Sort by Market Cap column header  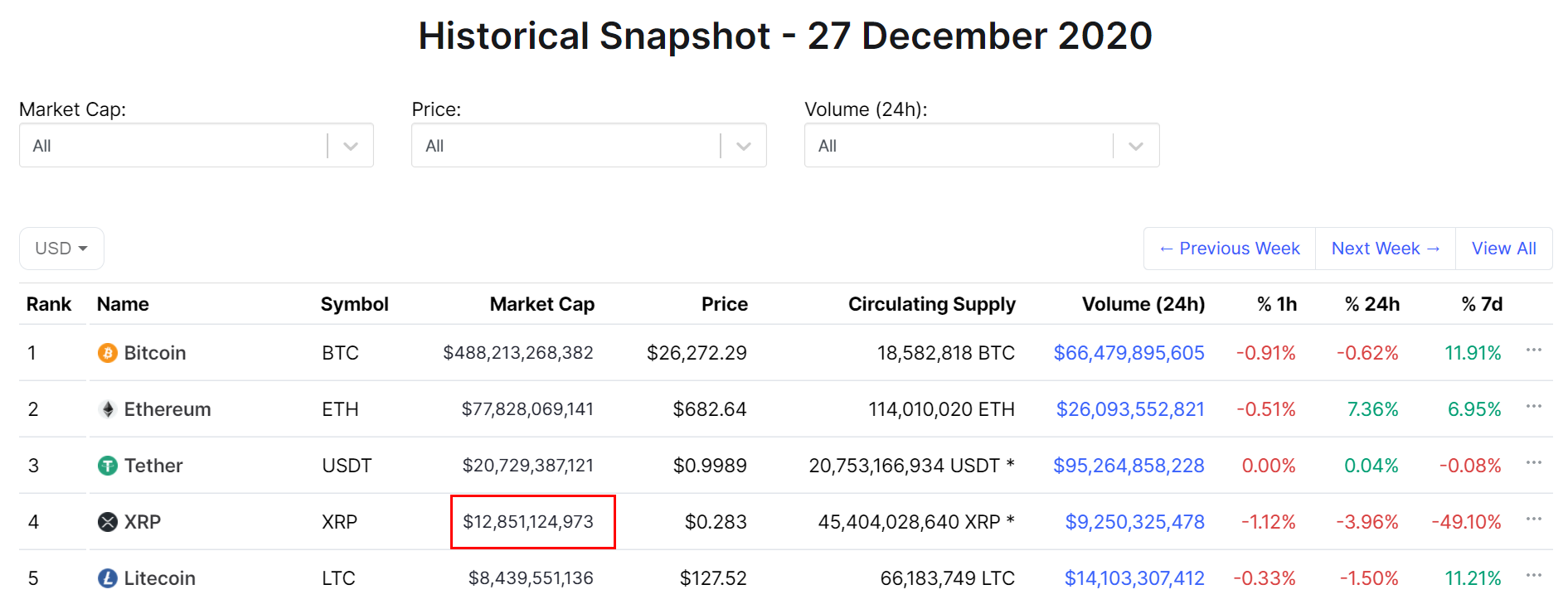(x=541, y=304)
